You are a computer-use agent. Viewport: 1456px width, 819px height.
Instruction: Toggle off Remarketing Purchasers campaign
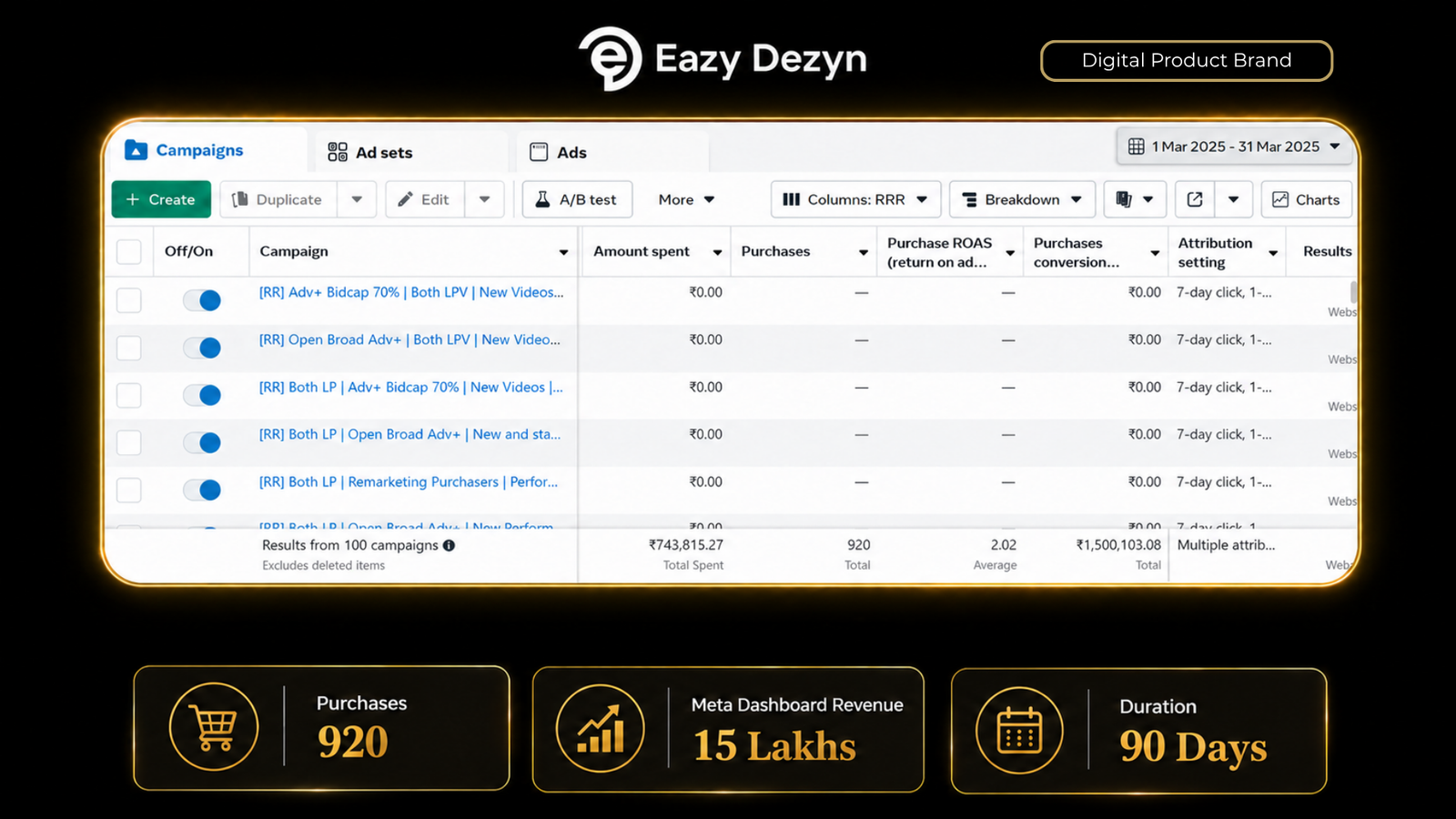point(202,490)
